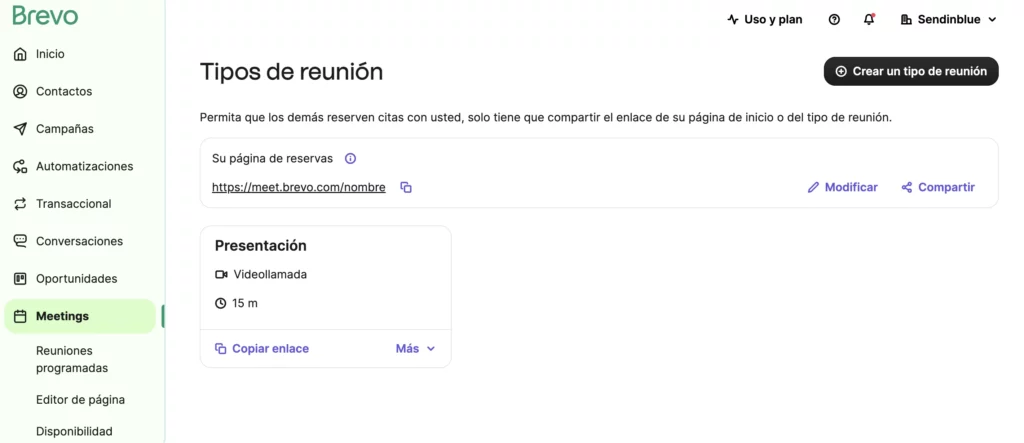
Task: Click the info icon beside Su página de reservas
Action: (350, 158)
